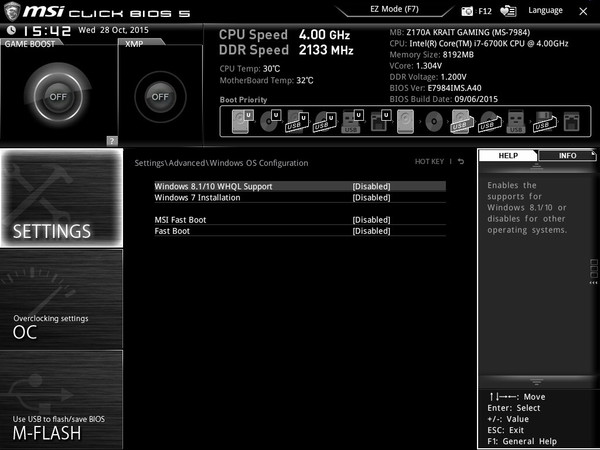The image size is (600, 450).
Task: Click the CPU Temp 30°C reading
Action: 250,69
